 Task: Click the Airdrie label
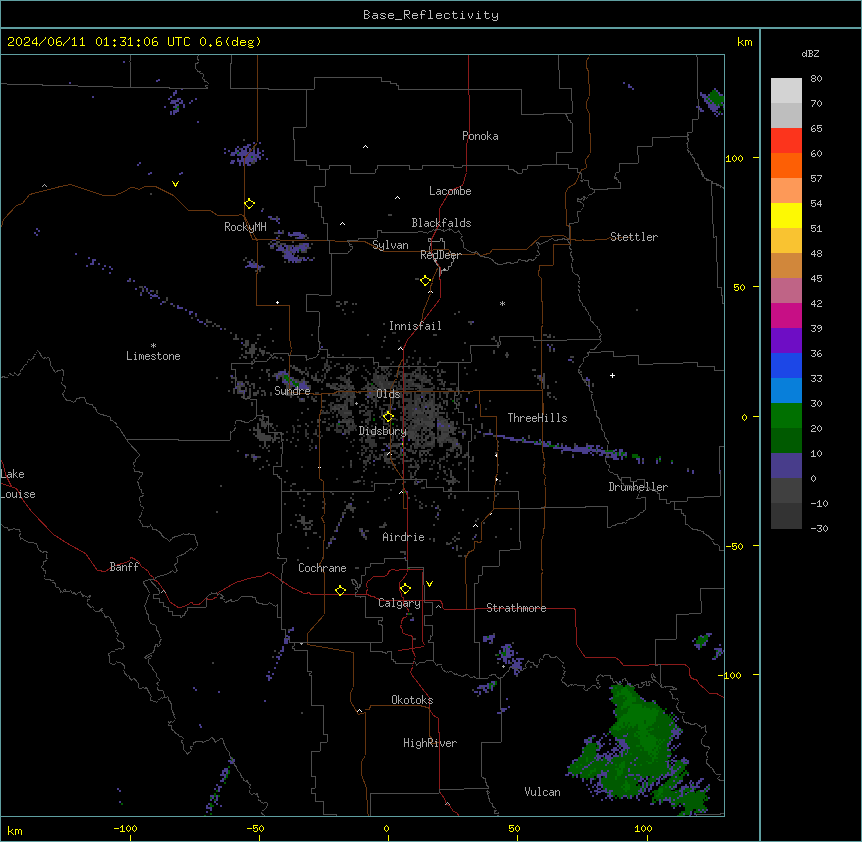(404, 537)
